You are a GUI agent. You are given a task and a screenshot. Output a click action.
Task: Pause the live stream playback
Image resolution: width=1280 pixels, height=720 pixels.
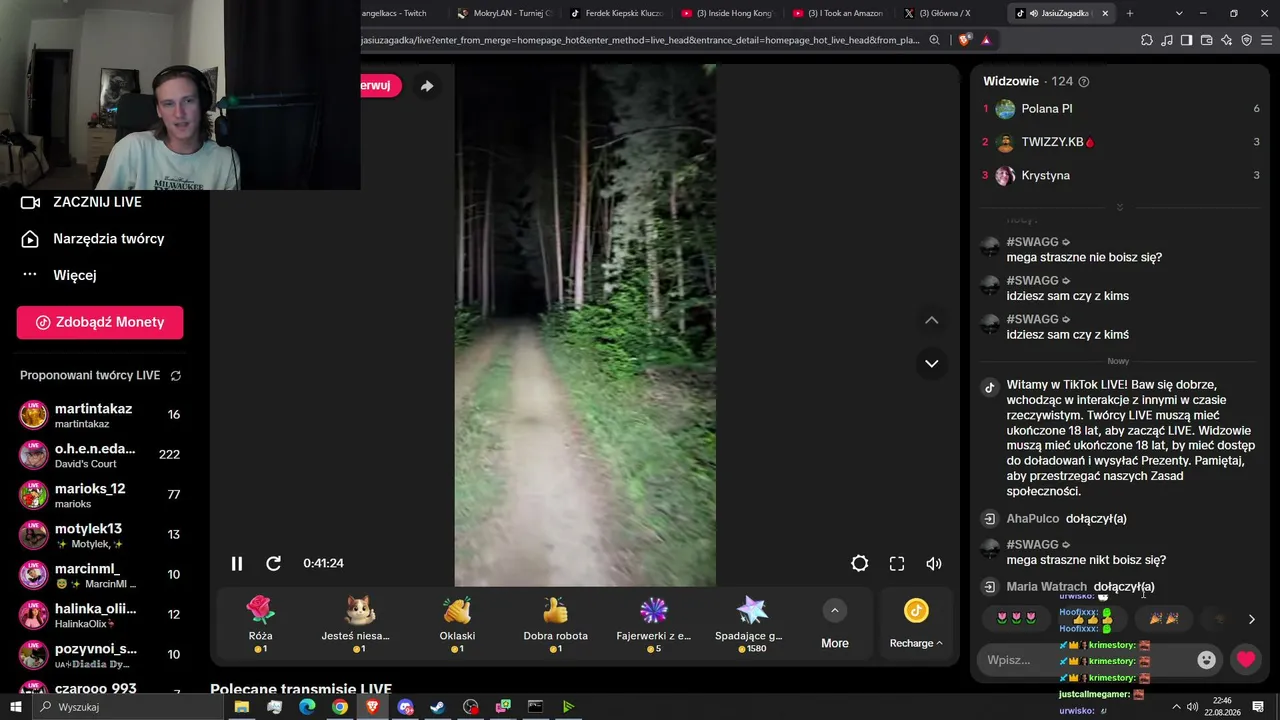[237, 563]
